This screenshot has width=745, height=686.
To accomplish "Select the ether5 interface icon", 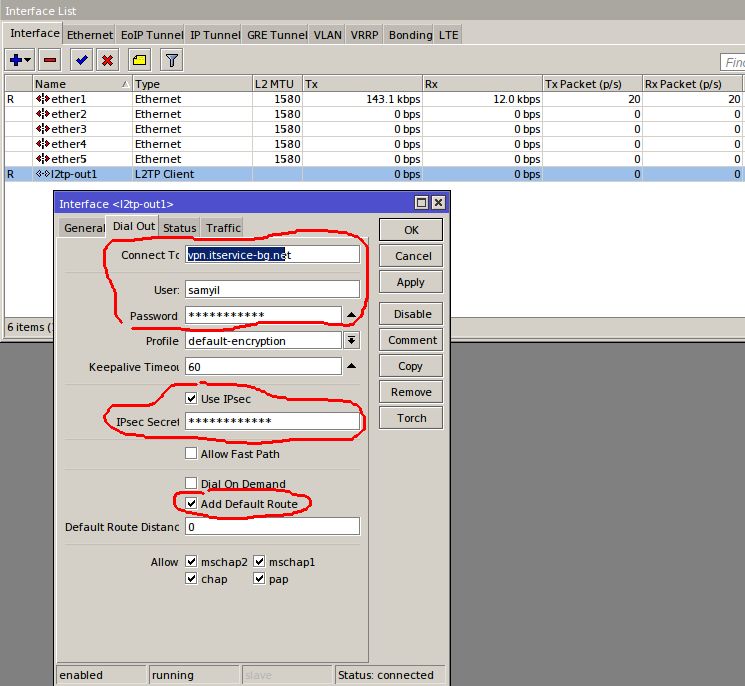I will pos(43,159).
